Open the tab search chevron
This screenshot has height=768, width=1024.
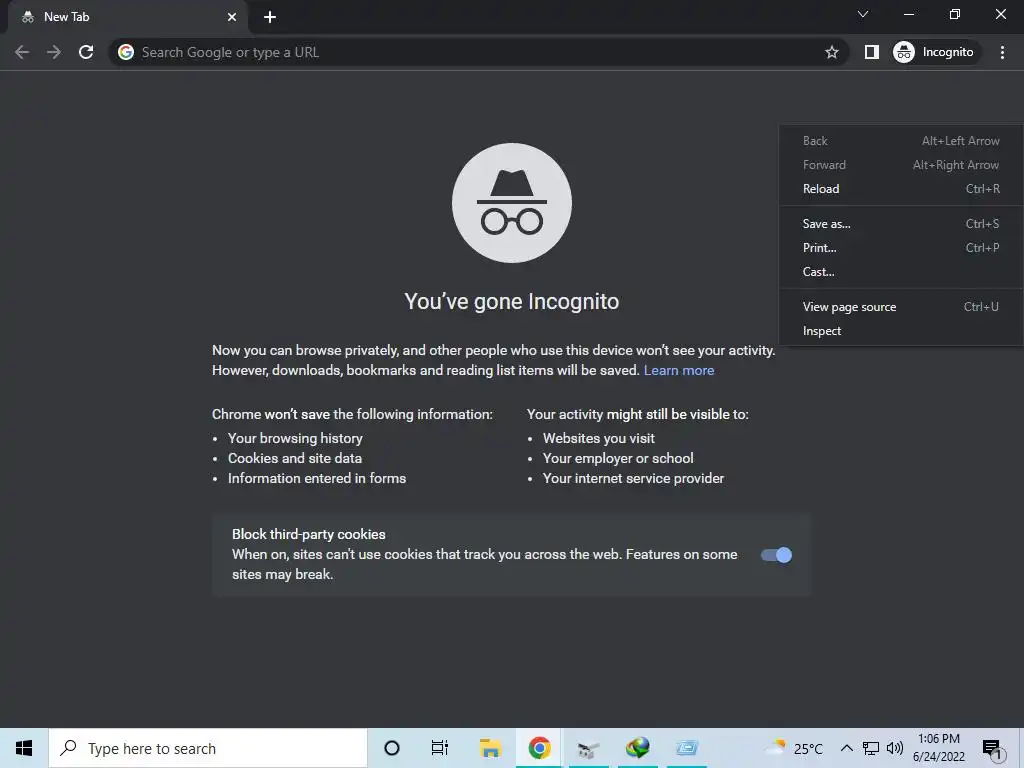pyautogui.click(x=863, y=14)
